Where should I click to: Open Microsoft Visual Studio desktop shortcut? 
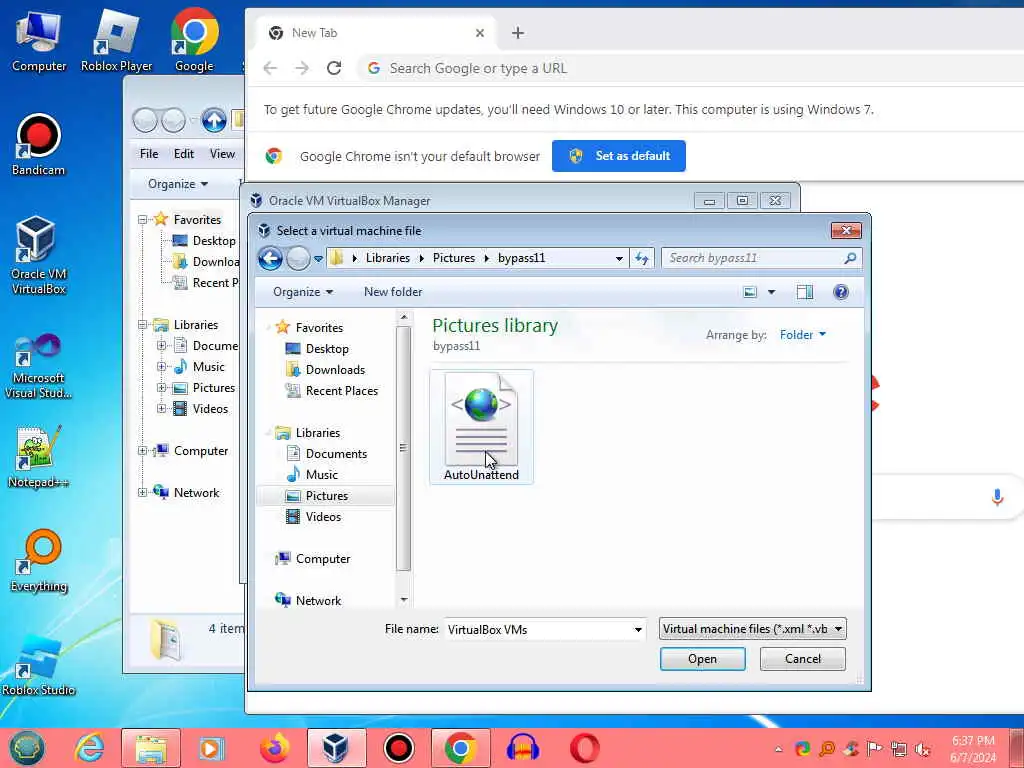tap(39, 366)
